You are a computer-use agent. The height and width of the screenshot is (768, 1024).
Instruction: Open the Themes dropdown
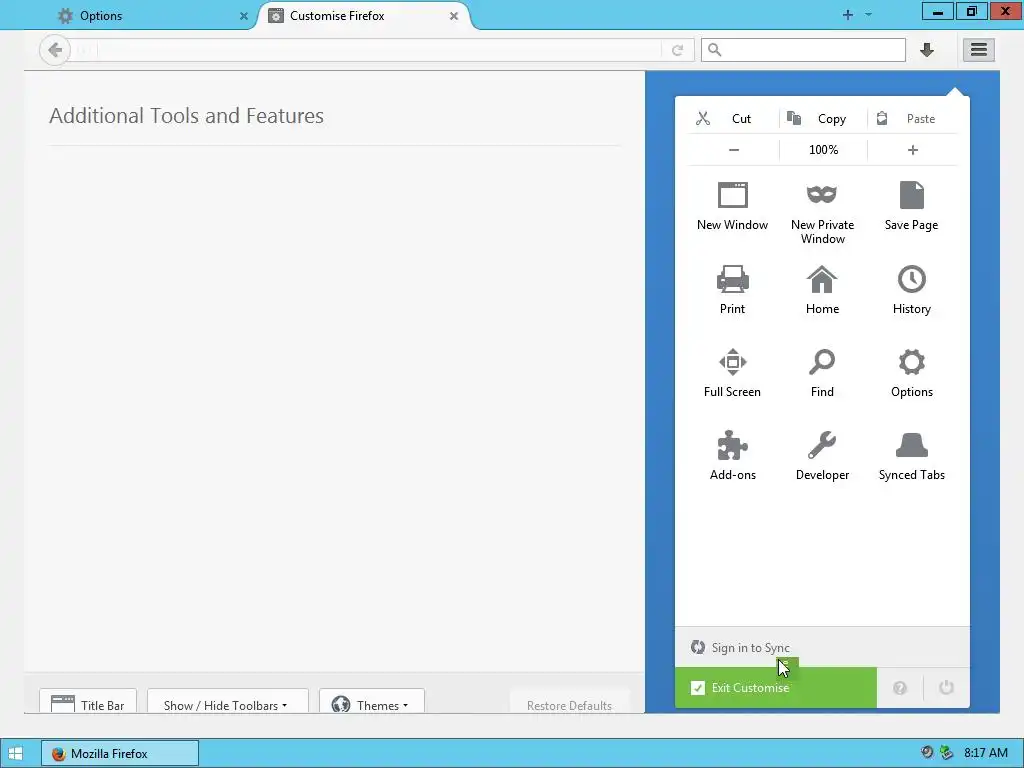pos(372,703)
